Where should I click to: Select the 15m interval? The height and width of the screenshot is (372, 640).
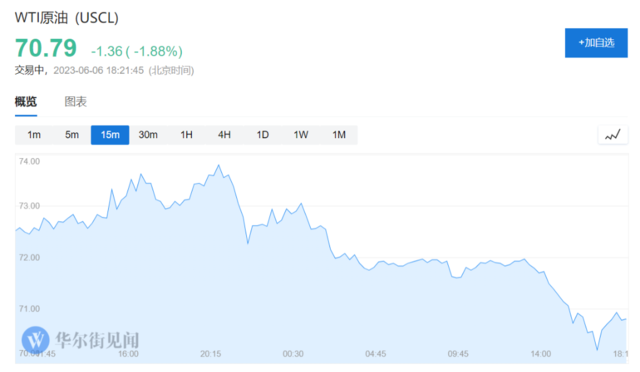click(x=110, y=135)
